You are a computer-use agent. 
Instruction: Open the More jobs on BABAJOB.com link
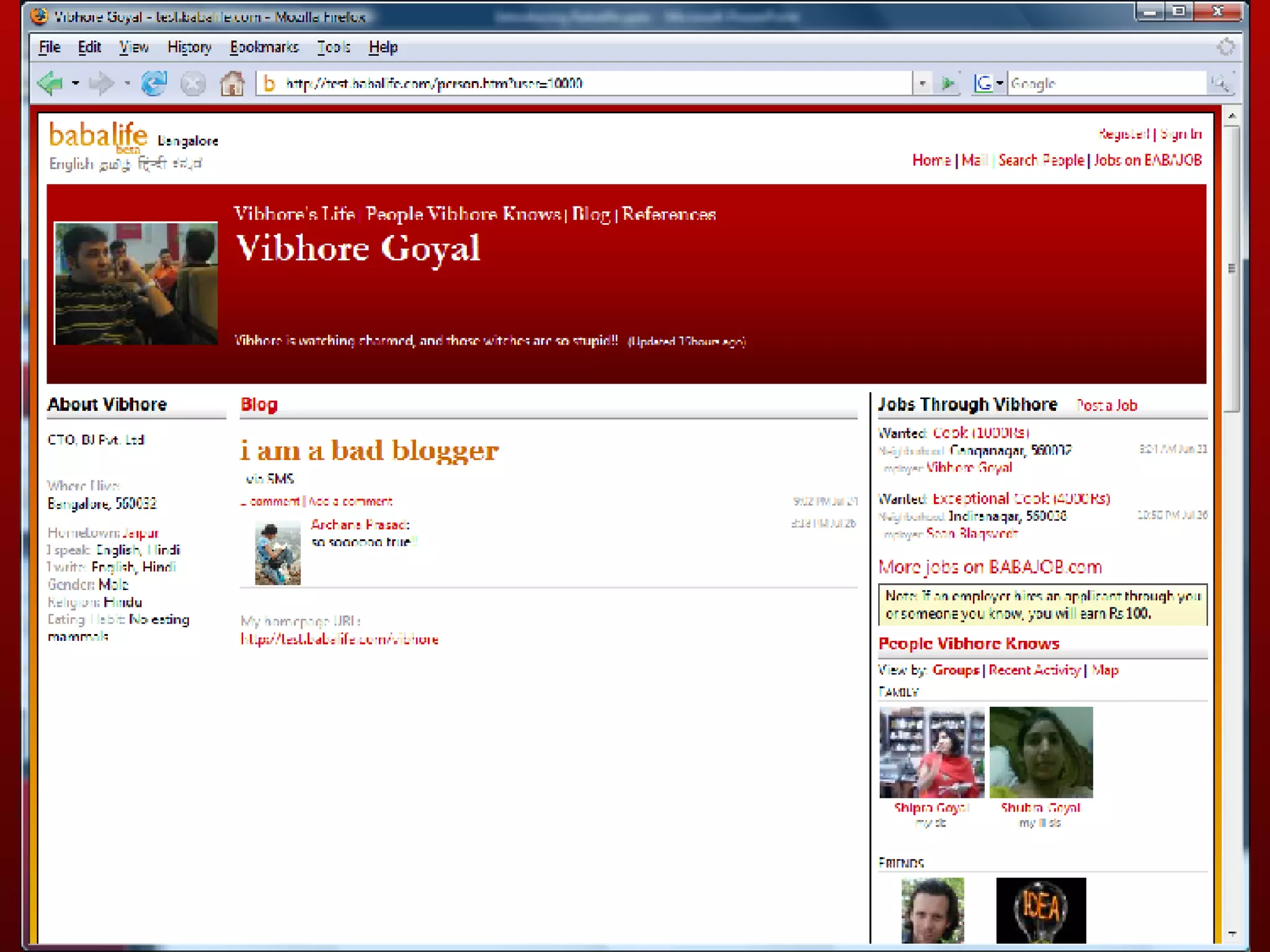[x=990, y=566]
